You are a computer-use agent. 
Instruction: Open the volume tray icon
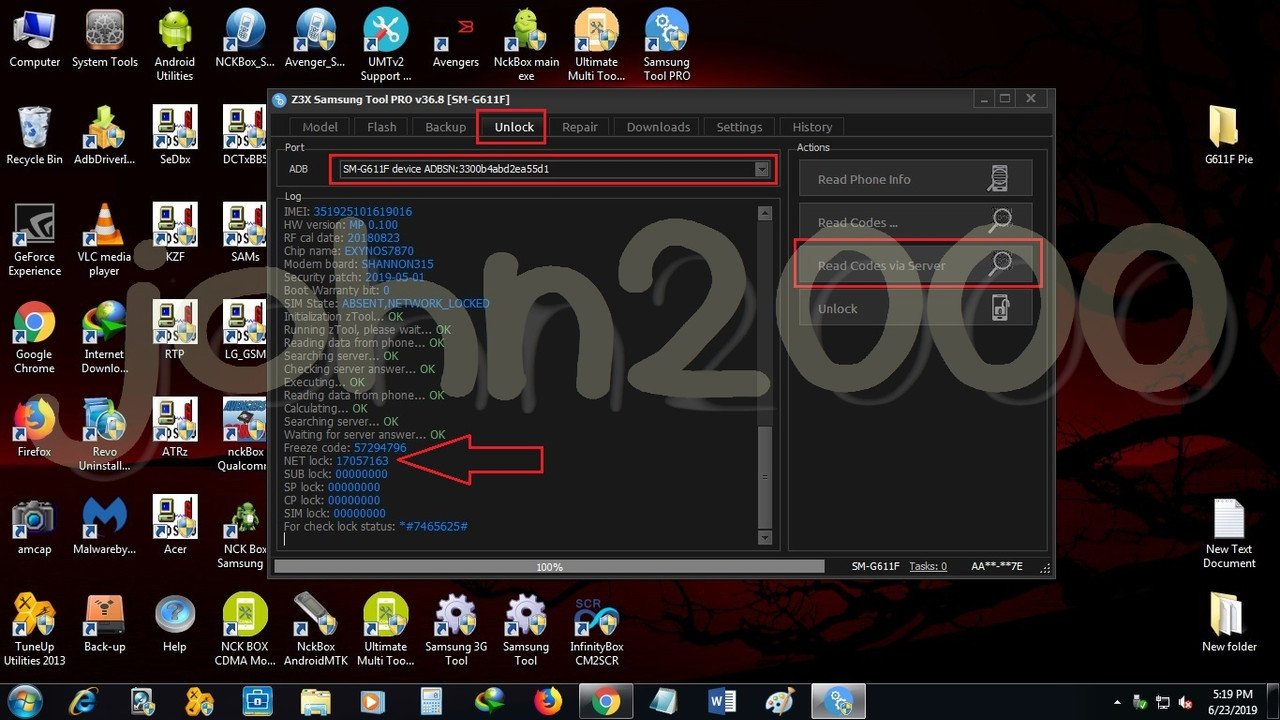pyautogui.click(x=1186, y=702)
